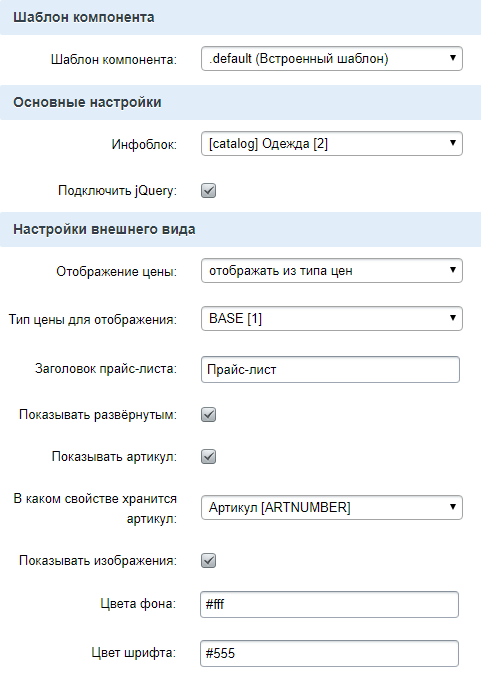The height and width of the screenshot is (682, 481).
Task: Click the Основные настройки section header
Action: coord(240,103)
